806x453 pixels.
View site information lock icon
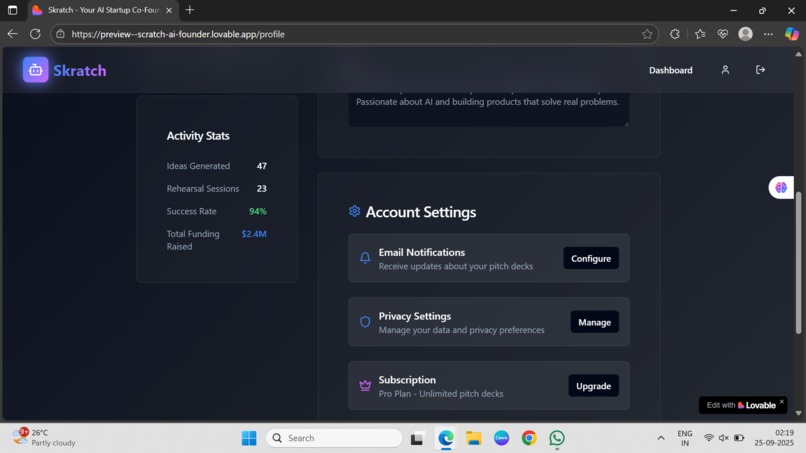click(60, 34)
